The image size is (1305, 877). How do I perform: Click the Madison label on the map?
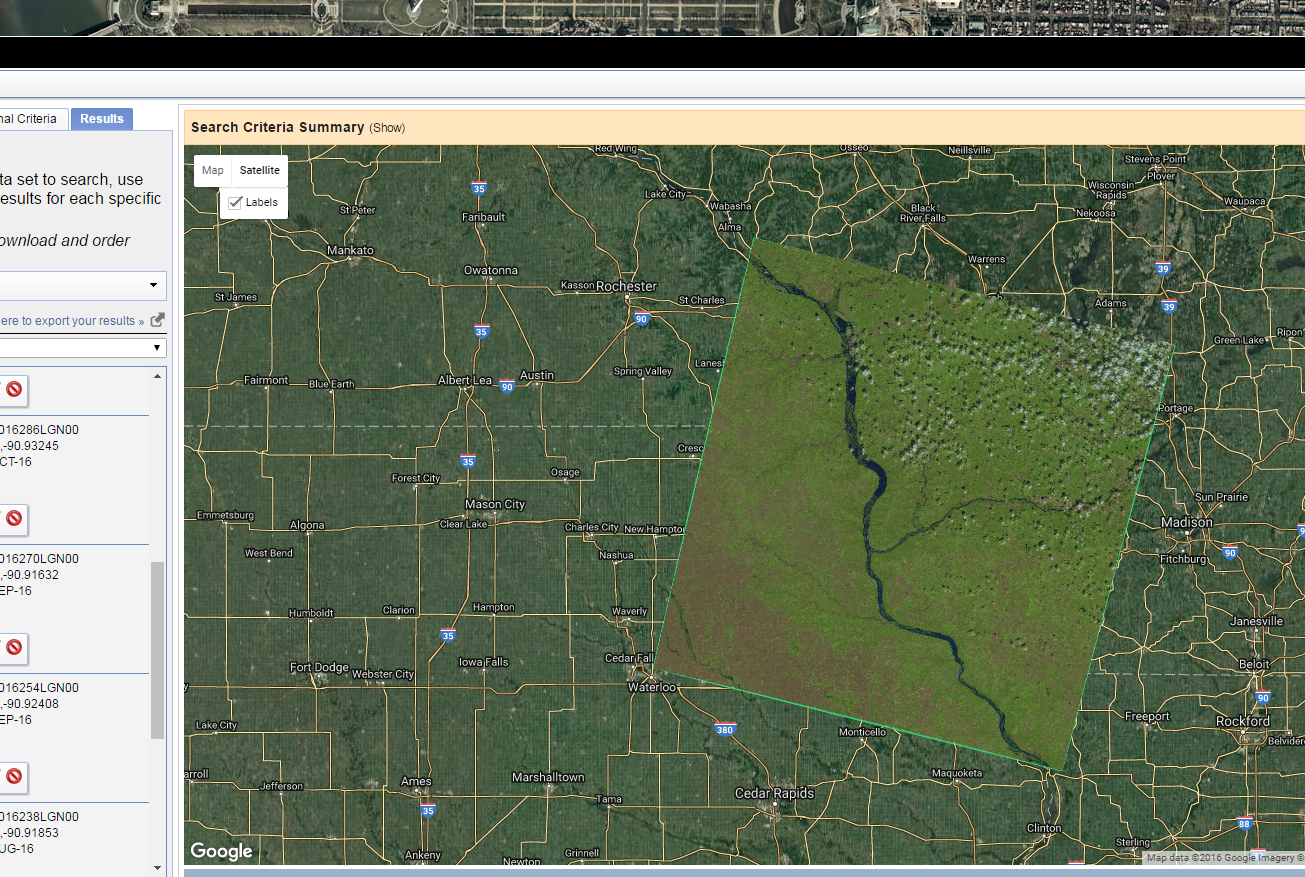pyautogui.click(x=1187, y=522)
